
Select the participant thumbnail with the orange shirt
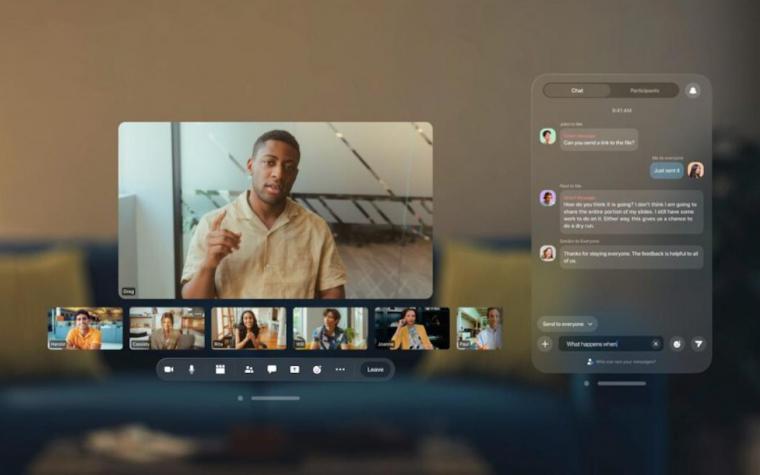[85, 328]
